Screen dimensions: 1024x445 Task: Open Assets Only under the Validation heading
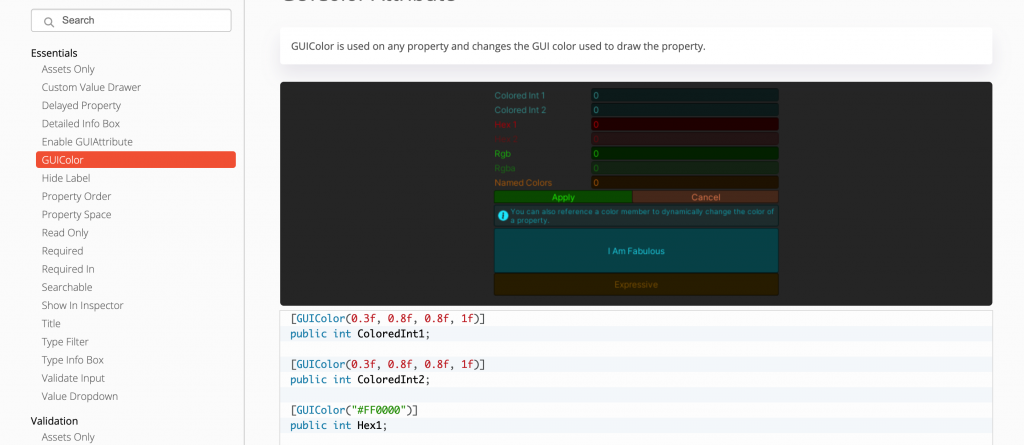click(68, 437)
